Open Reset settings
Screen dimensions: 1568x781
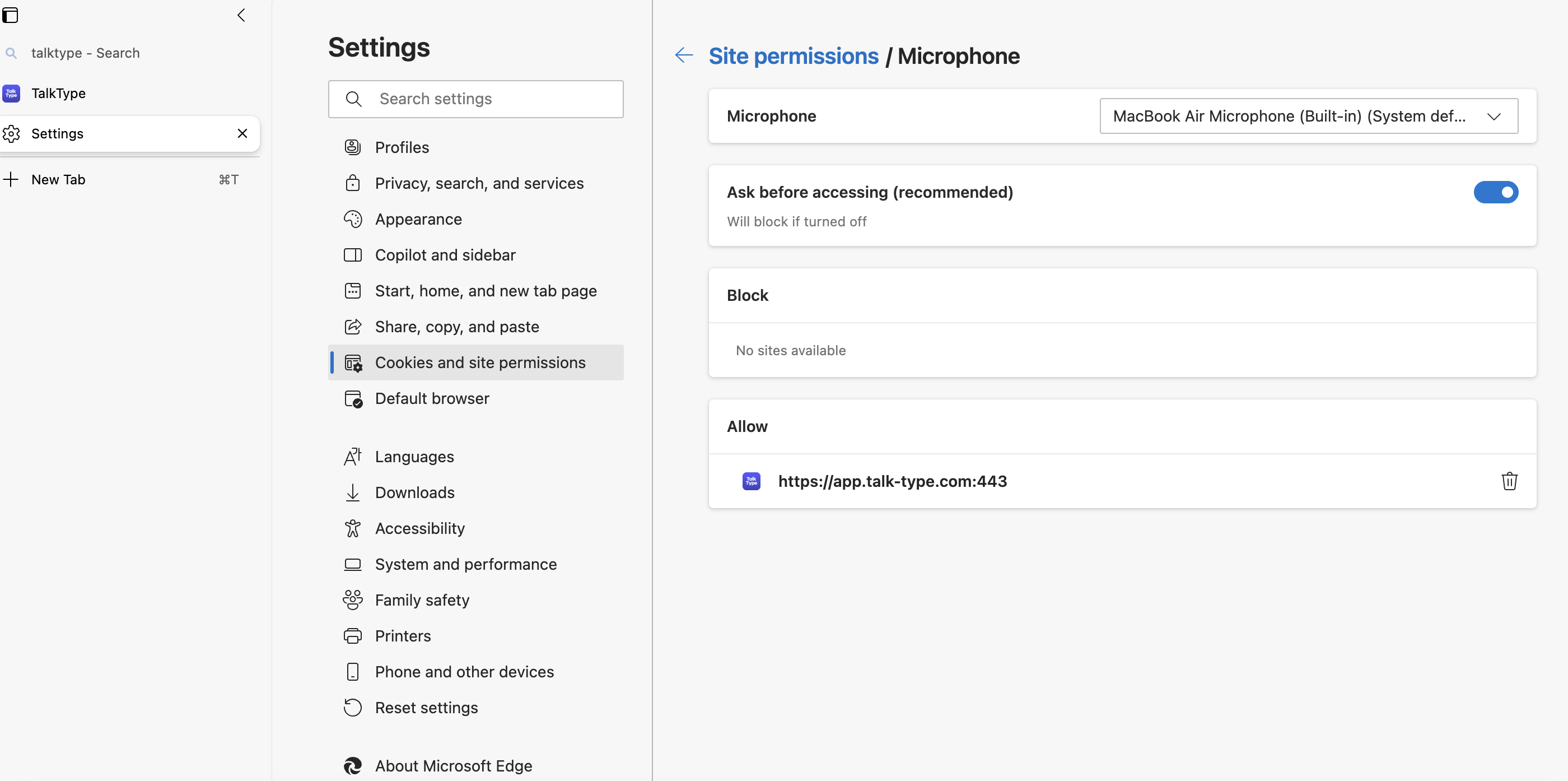(476, 707)
